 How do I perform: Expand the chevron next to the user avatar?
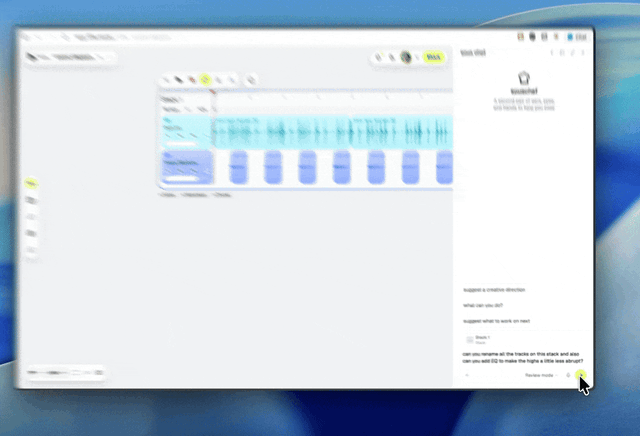(416, 58)
